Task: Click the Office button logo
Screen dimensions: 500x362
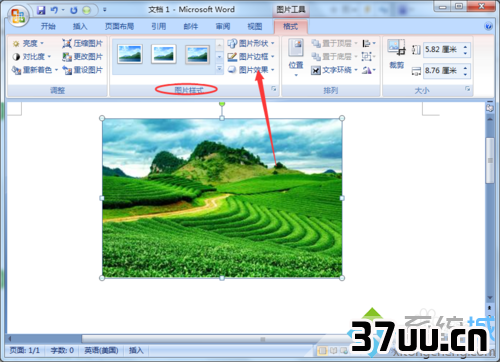Action: (18, 15)
